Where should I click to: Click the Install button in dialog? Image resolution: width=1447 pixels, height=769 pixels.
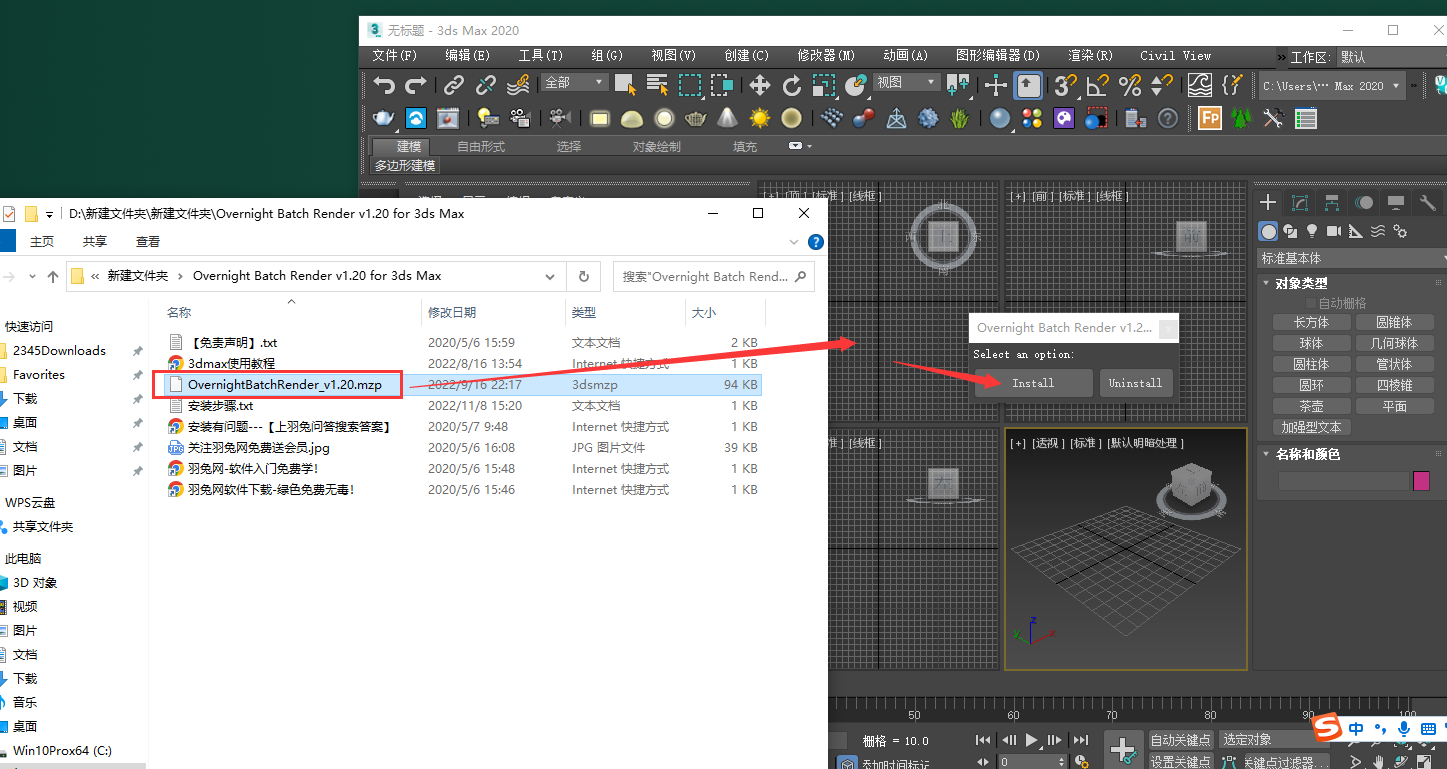point(1033,383)
